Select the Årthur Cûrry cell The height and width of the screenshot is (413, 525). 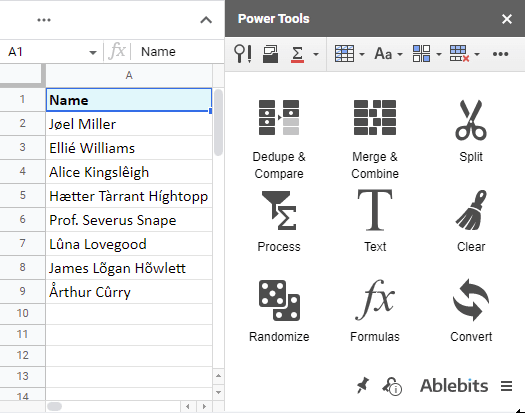129,292
